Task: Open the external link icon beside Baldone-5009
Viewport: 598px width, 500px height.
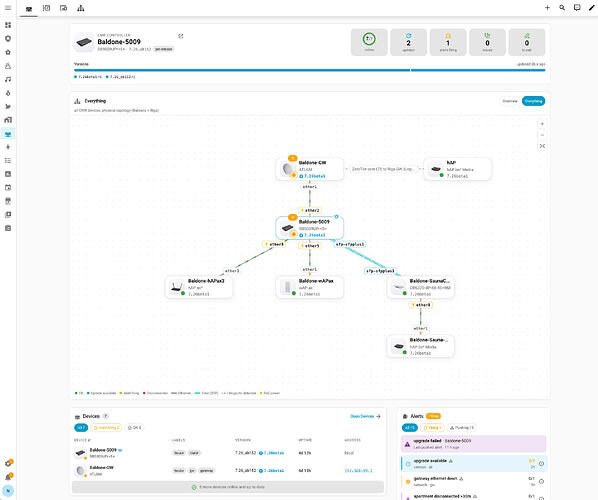Action: (181, 36)
